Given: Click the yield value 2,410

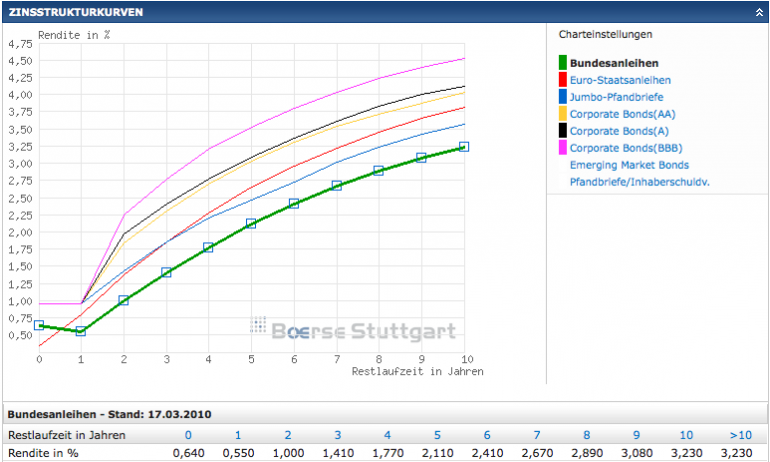Looking at the screenshot, I should point(488,453).
